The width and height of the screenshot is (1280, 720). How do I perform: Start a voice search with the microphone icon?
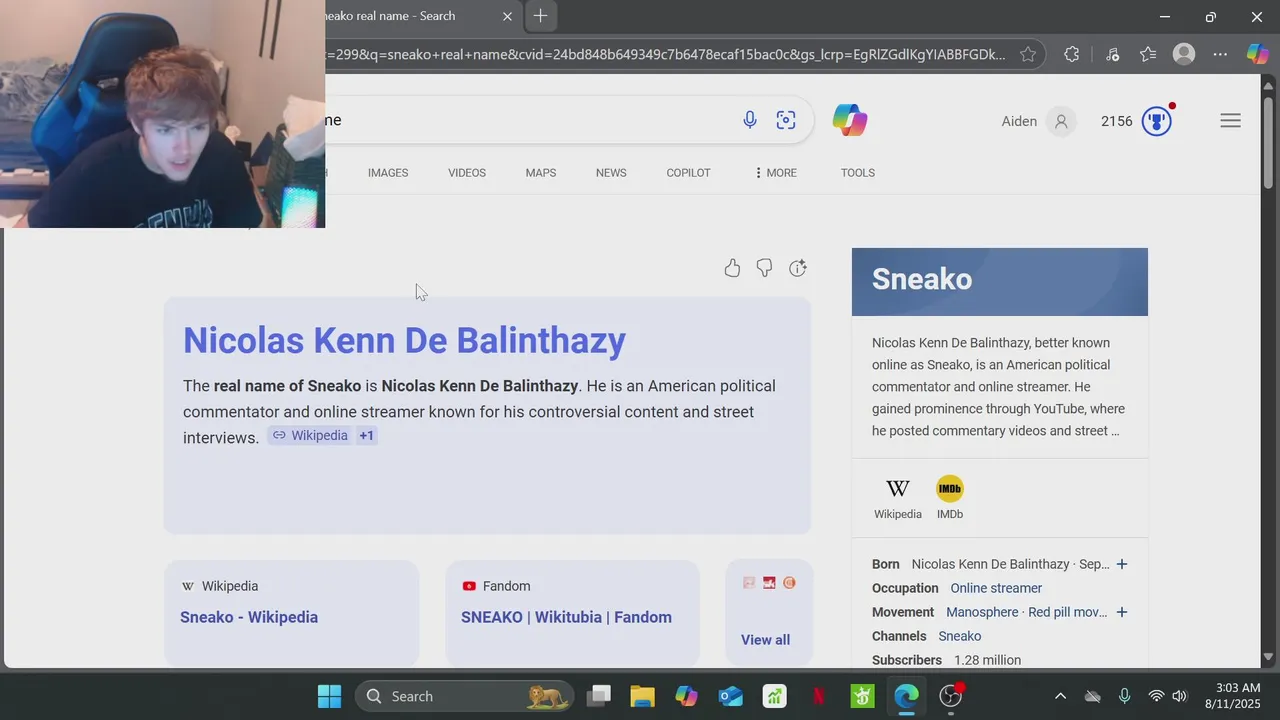point(749,120)
